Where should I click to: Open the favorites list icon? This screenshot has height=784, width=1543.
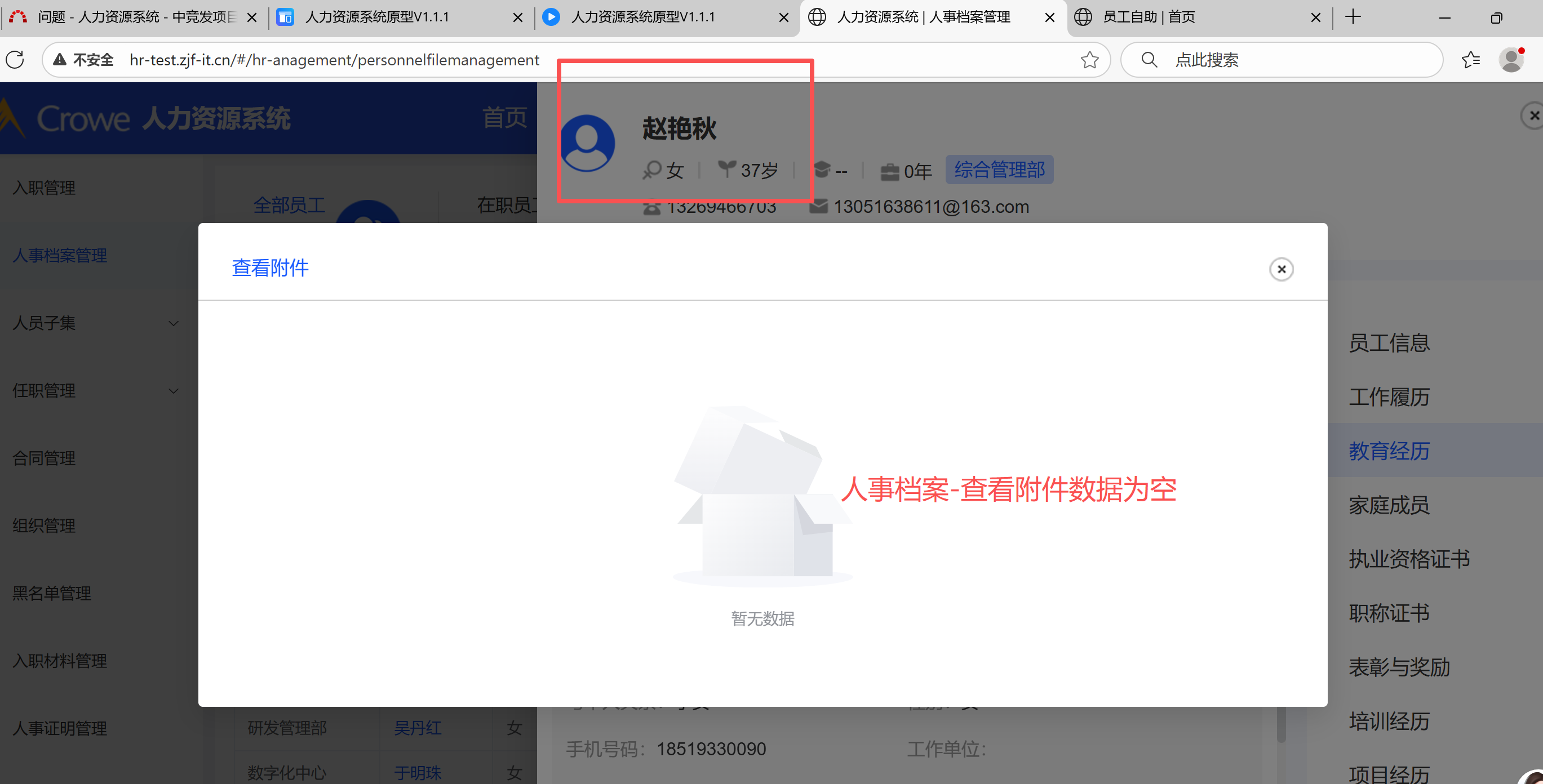1470,60
